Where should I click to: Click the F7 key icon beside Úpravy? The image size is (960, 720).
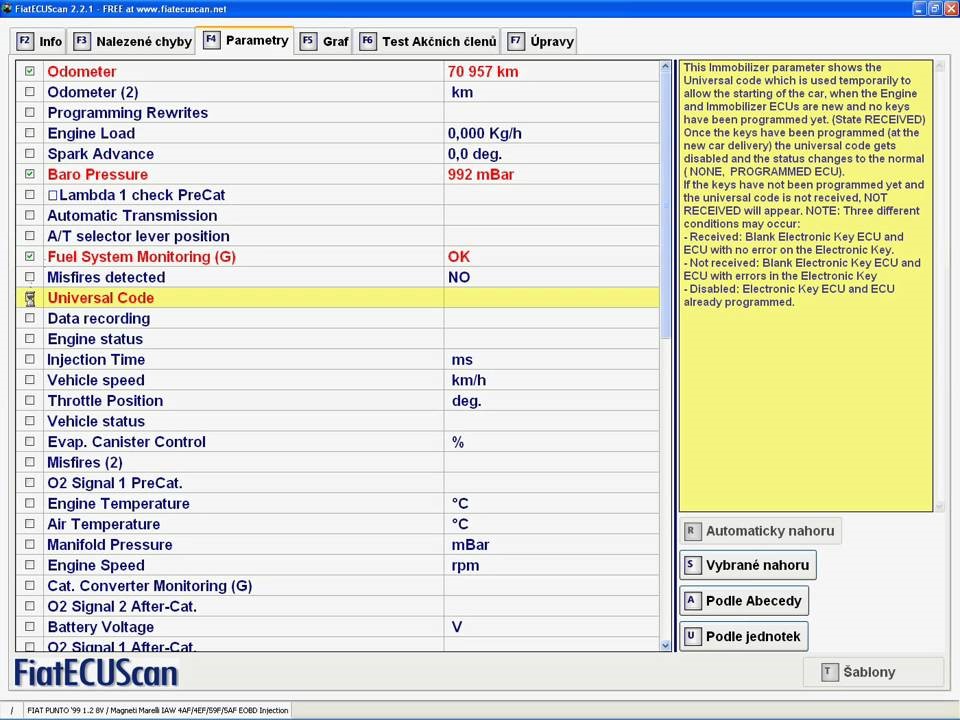[516, 41]
